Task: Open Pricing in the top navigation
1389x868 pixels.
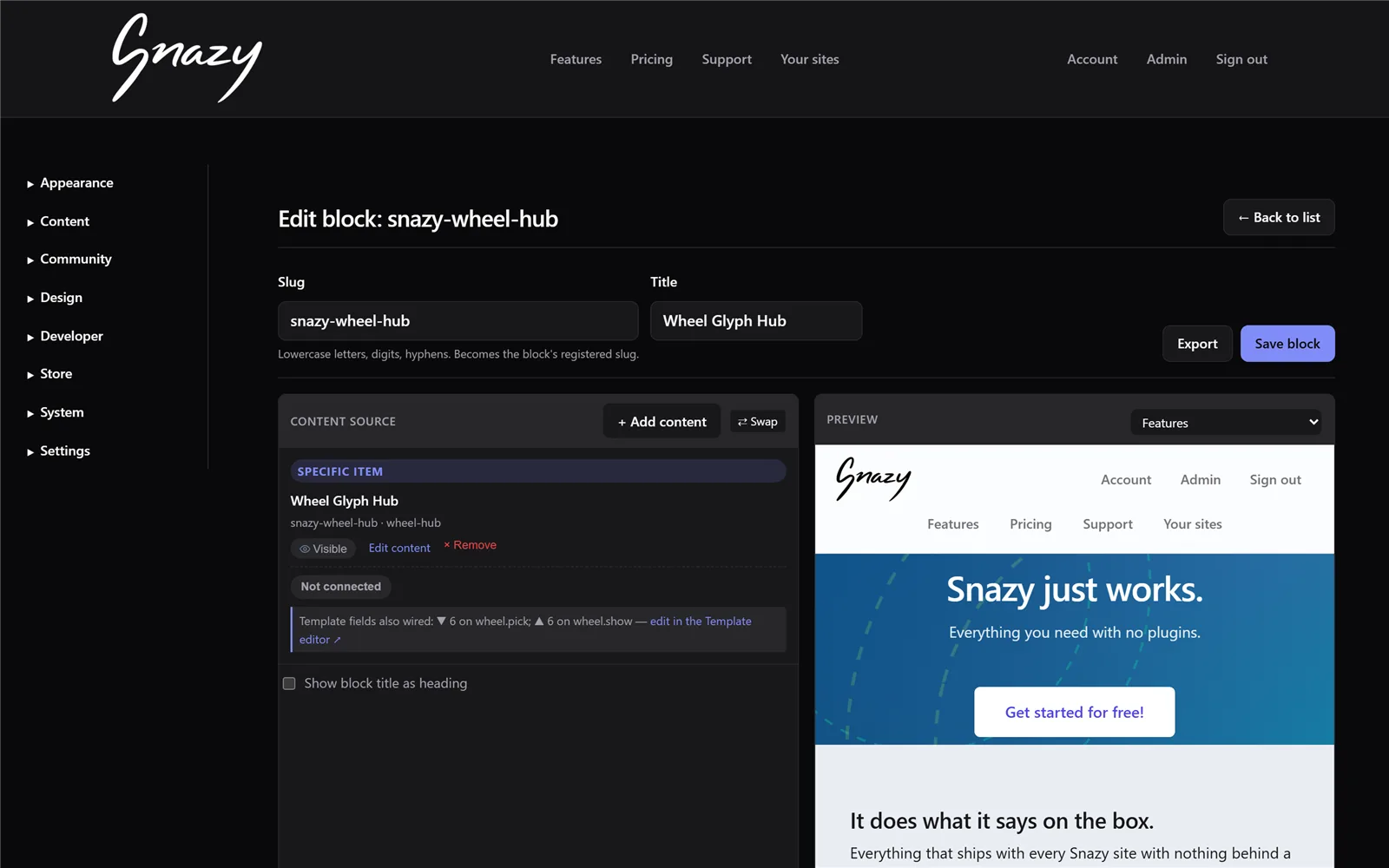Action: (x=652, y=59)
